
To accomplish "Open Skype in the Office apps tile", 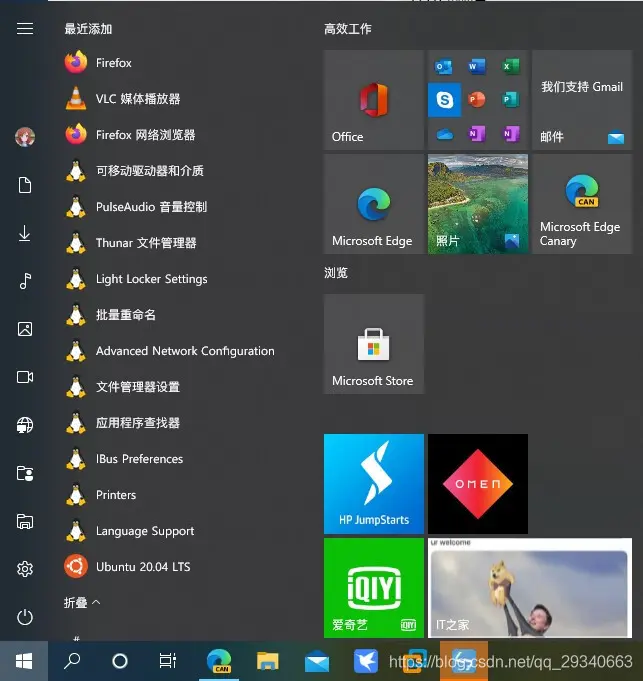I will click(444, 100).
